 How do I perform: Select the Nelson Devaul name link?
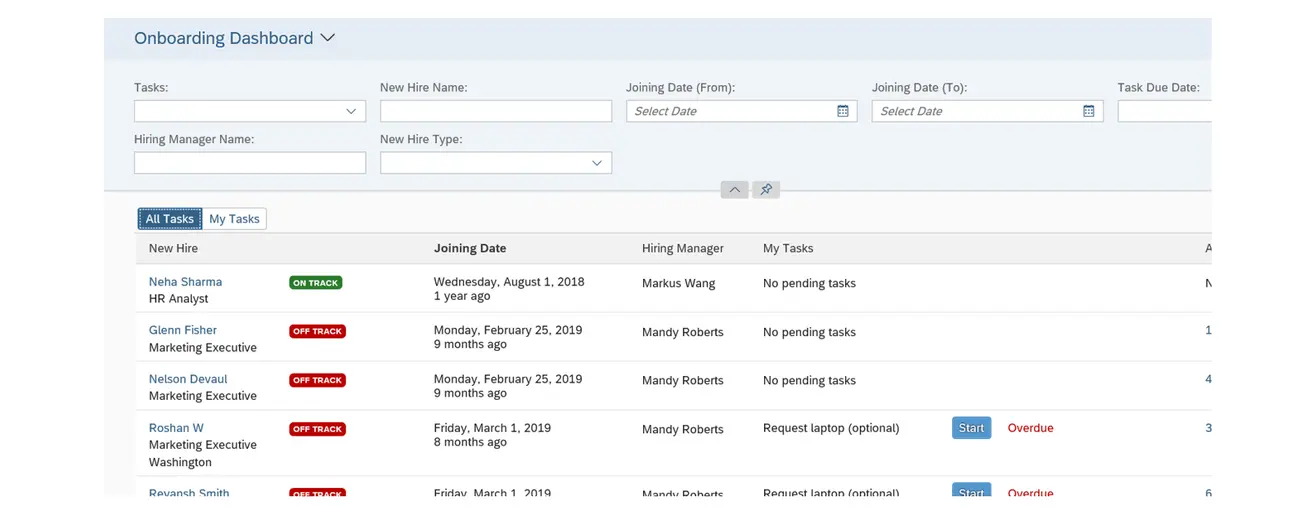point(188,379)
